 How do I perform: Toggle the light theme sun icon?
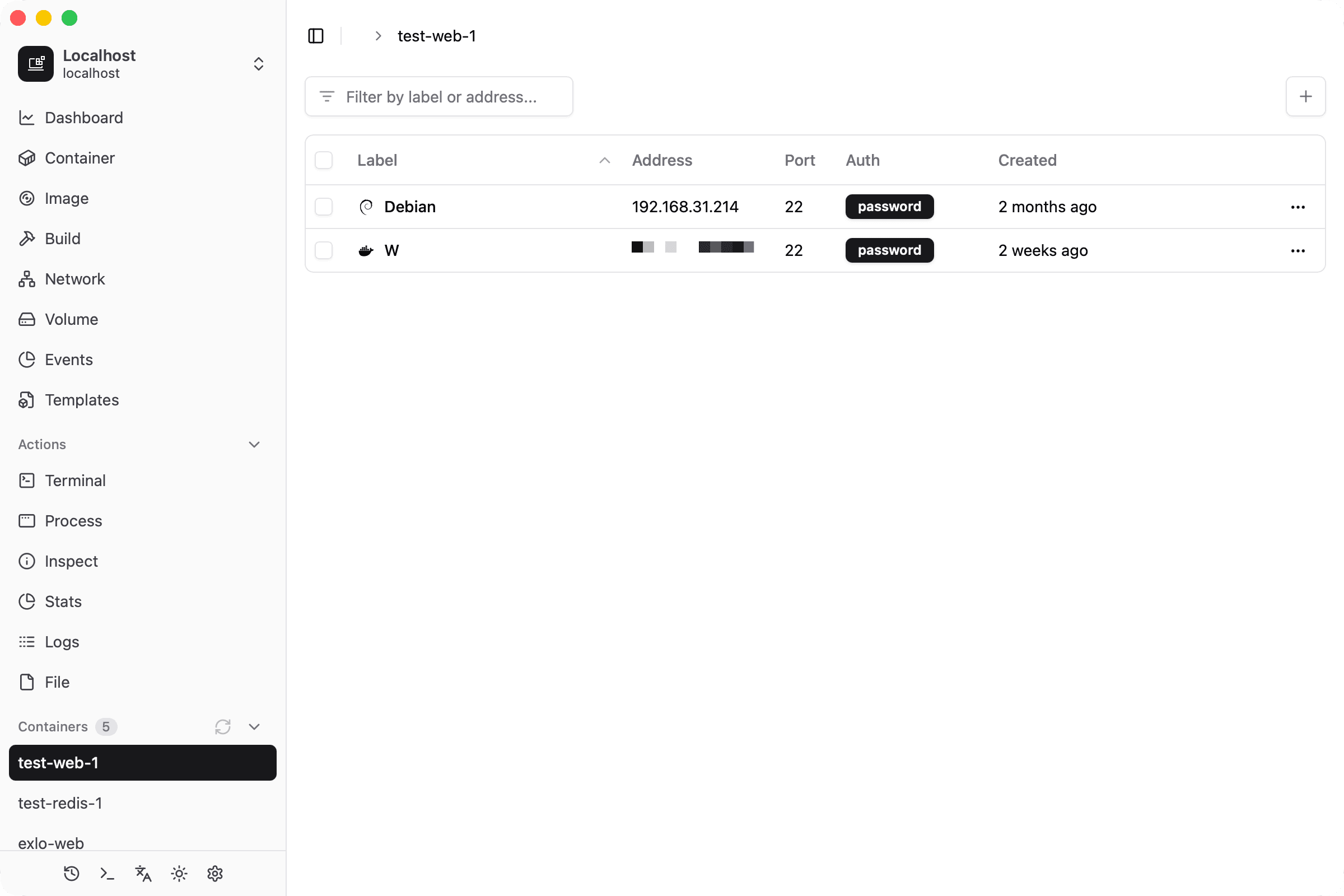pyautogui.click(x=179, y=873)
